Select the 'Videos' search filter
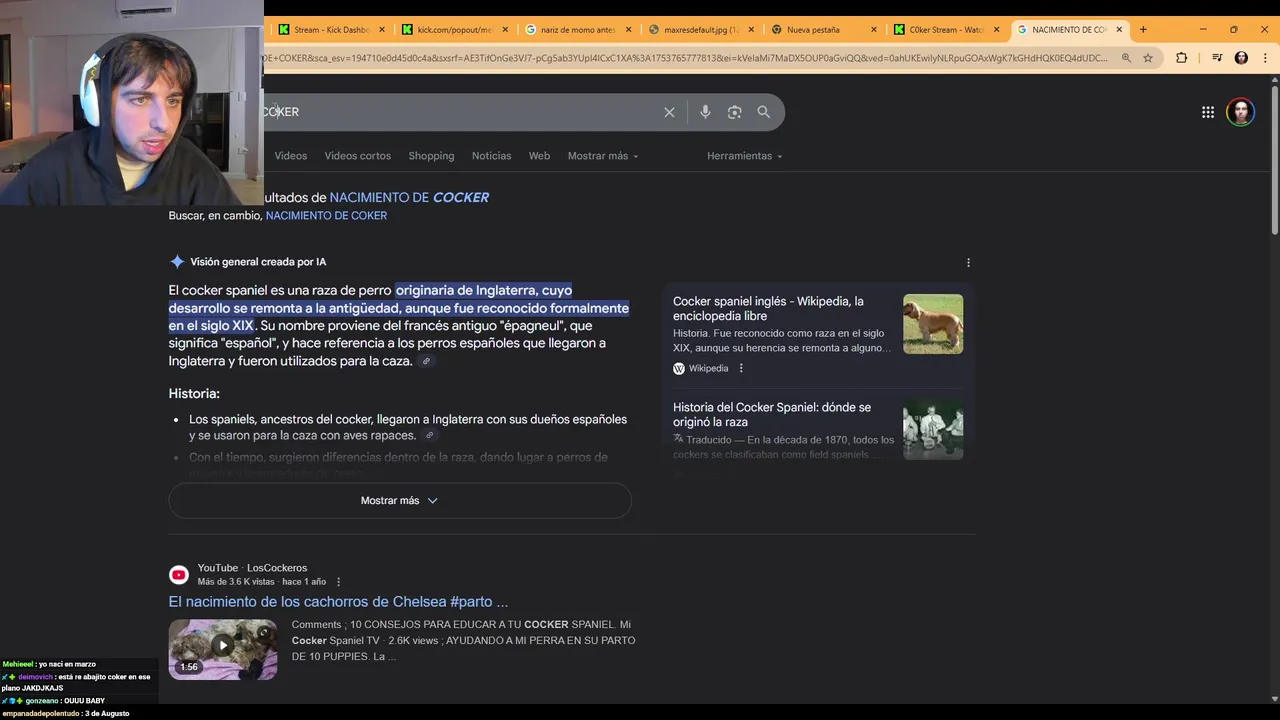 pos(291,156)
